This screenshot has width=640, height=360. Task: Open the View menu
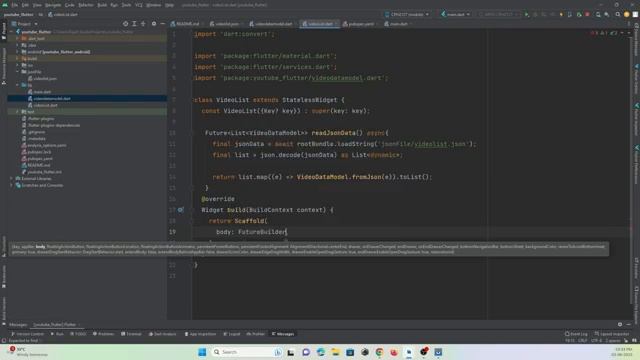pos(37,5)
